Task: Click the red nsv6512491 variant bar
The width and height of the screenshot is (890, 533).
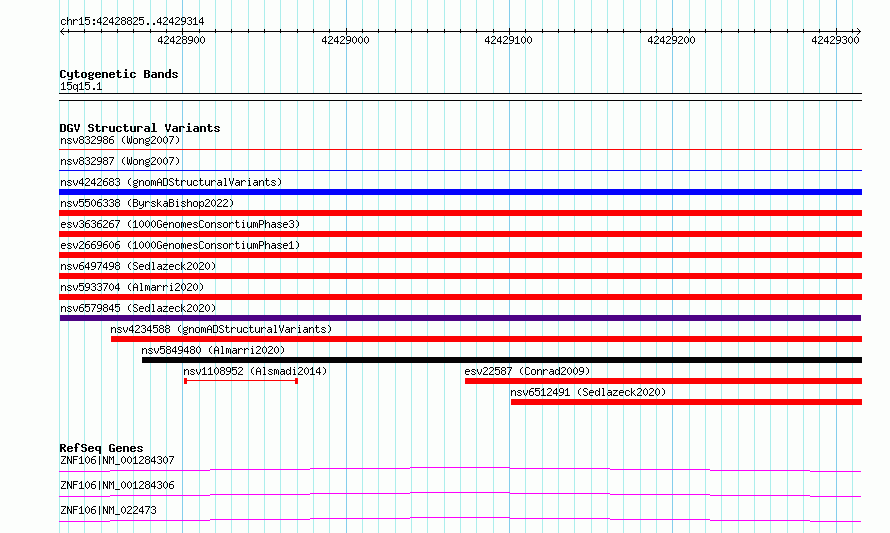Action: coord(686,402)
